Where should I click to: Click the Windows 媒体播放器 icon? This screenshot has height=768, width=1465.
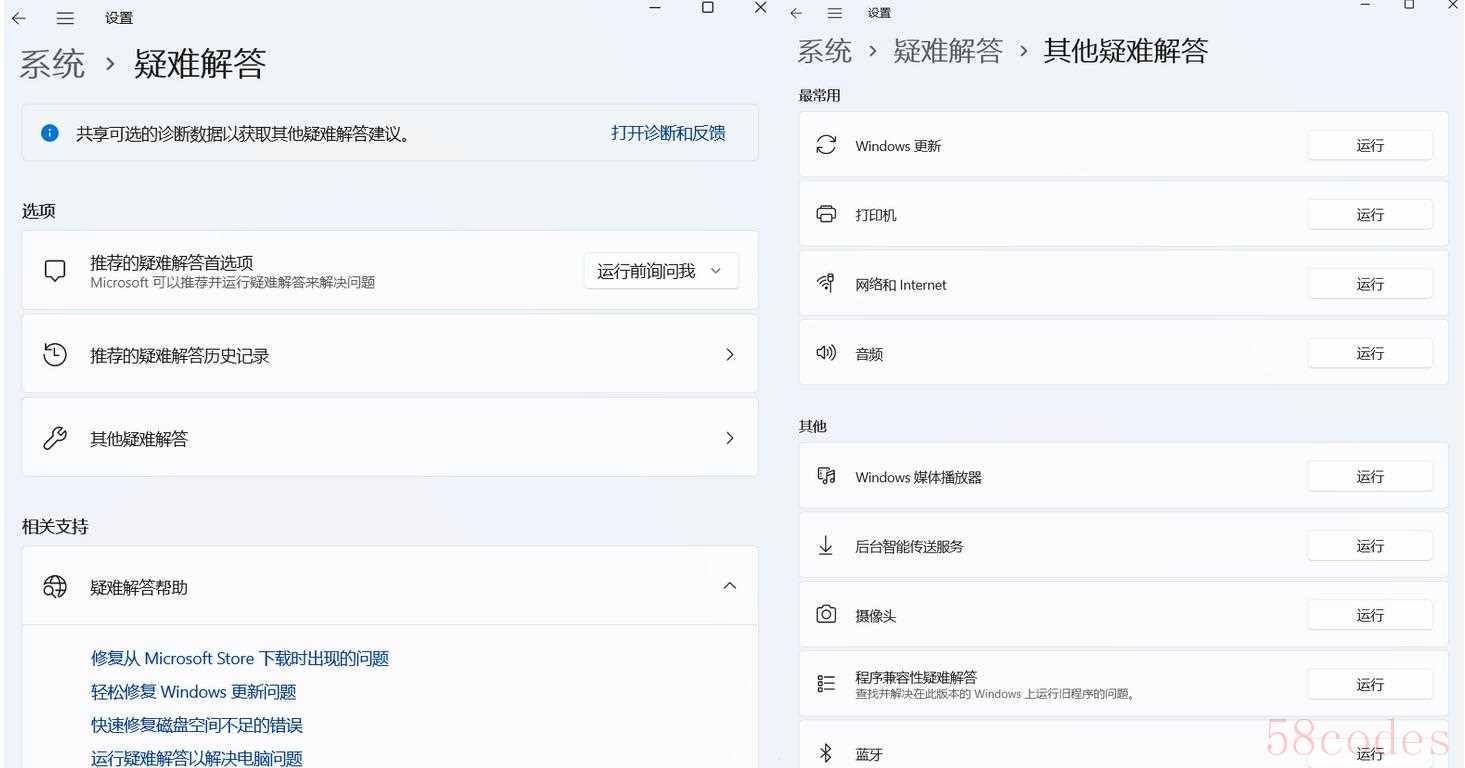pyautogui.click(x=826, y=476)
